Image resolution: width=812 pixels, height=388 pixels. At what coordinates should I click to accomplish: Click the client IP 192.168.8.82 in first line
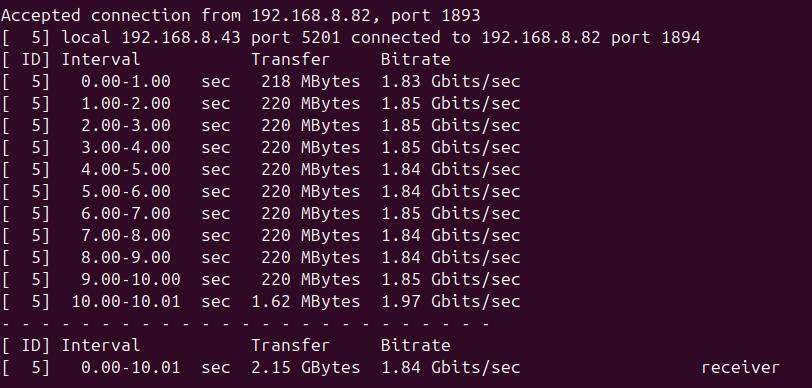pyautogui.click(x=311, y=16)
